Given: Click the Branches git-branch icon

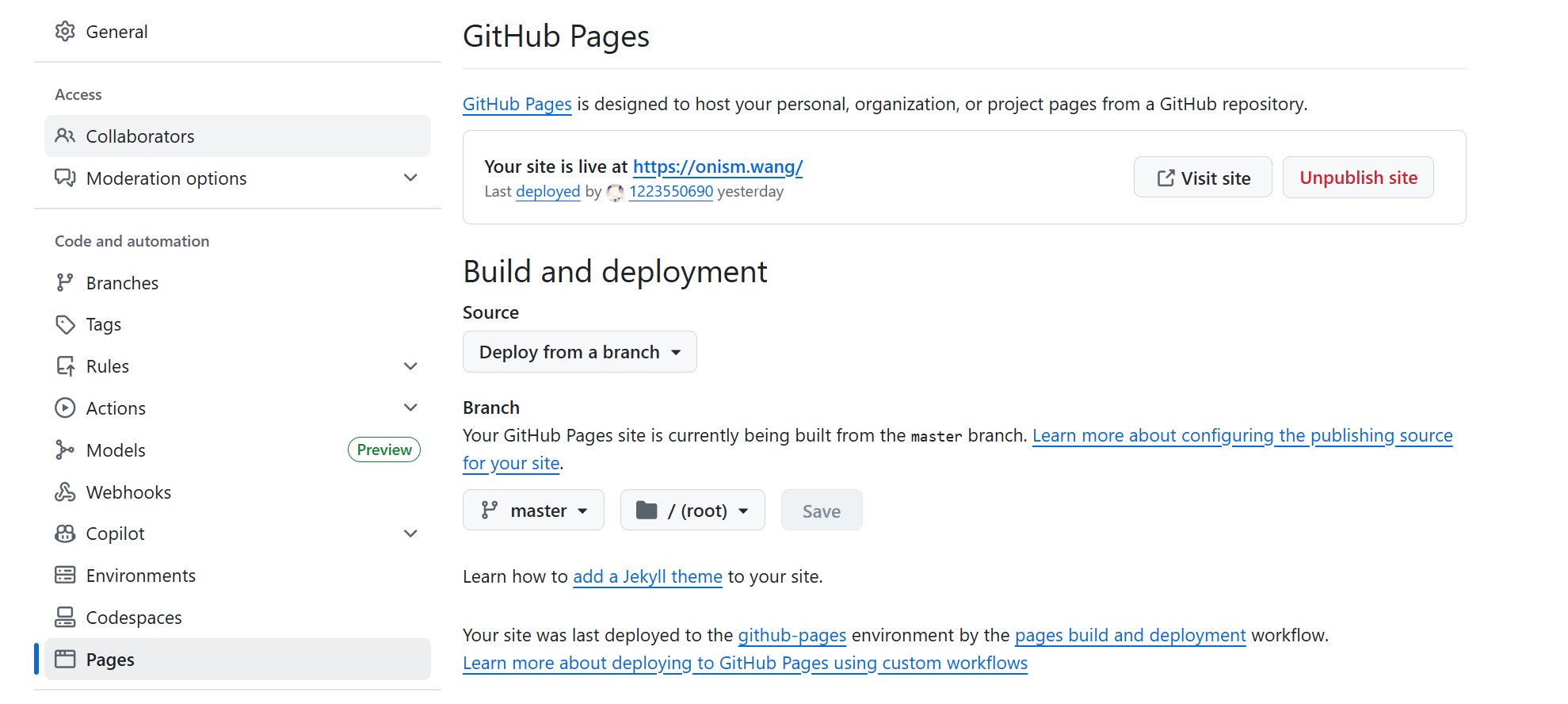Looking at the screenshot, I should click(x=65, y=283).
